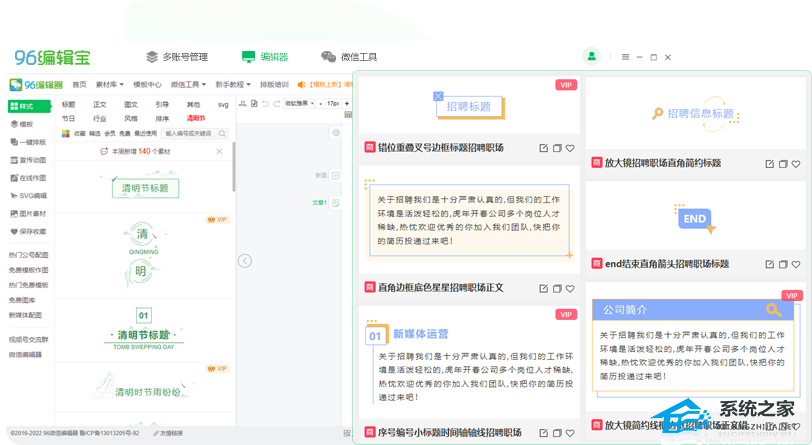812x445 pixels.
Task: Open the 热门免费模板 link
Action: tap(28, 285)
